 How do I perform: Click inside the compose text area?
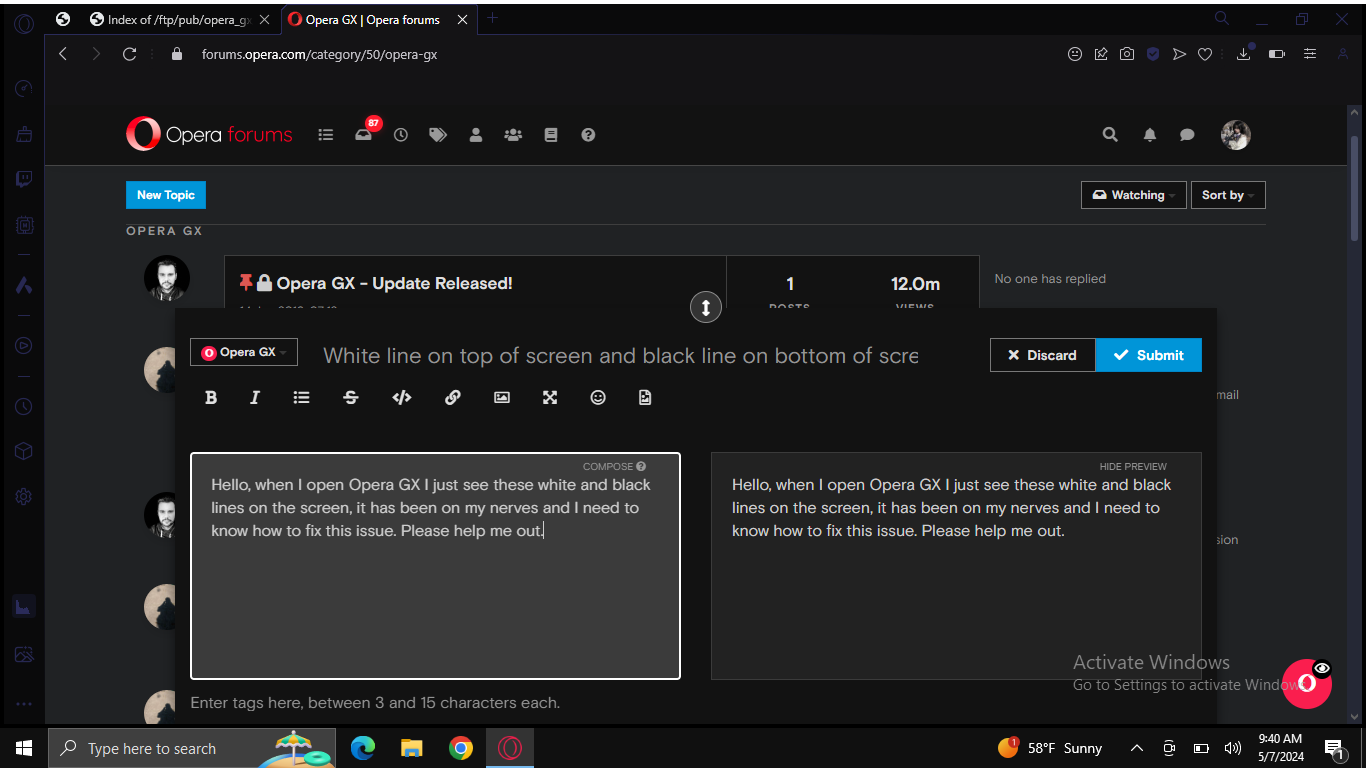435,566
